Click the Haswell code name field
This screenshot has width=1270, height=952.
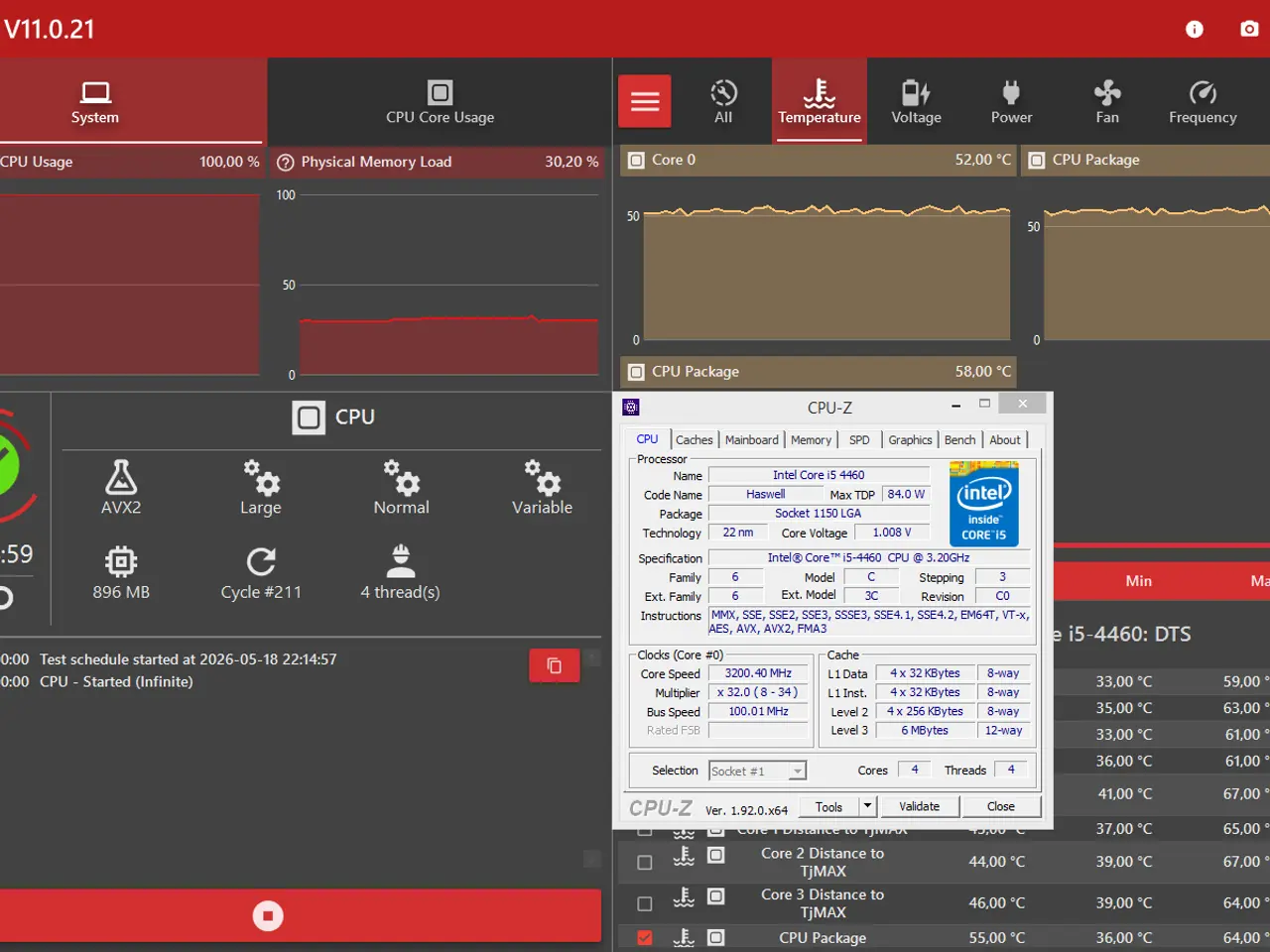click(765, 494)
